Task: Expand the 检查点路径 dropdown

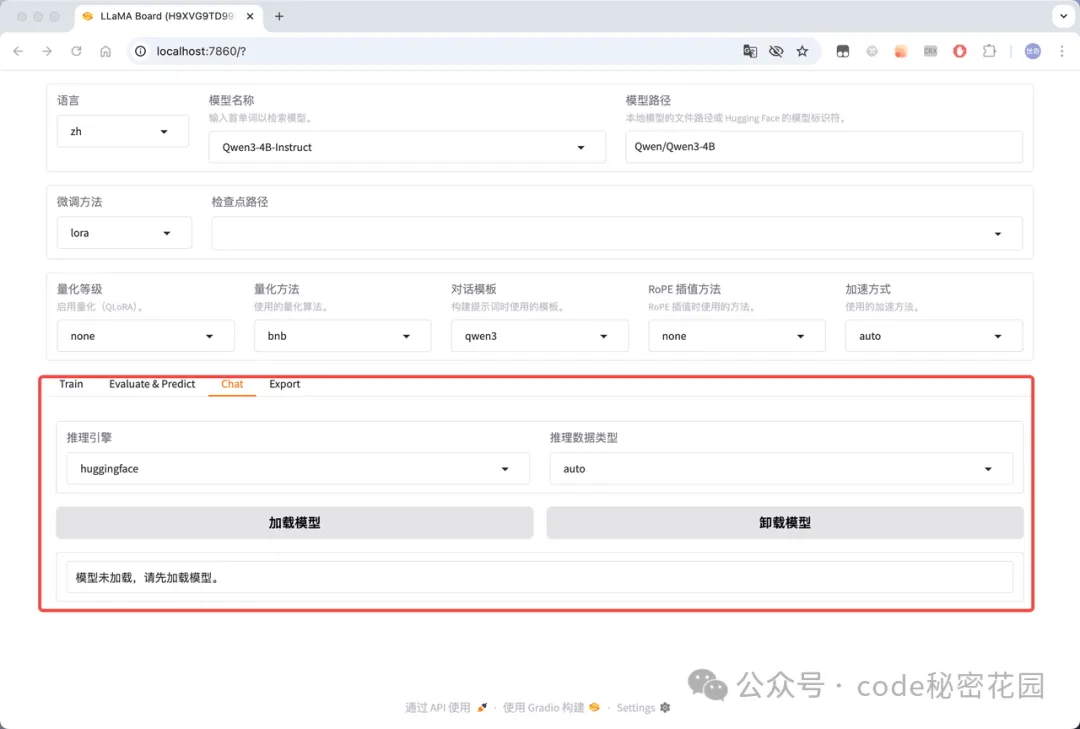Action: point(616,234)
